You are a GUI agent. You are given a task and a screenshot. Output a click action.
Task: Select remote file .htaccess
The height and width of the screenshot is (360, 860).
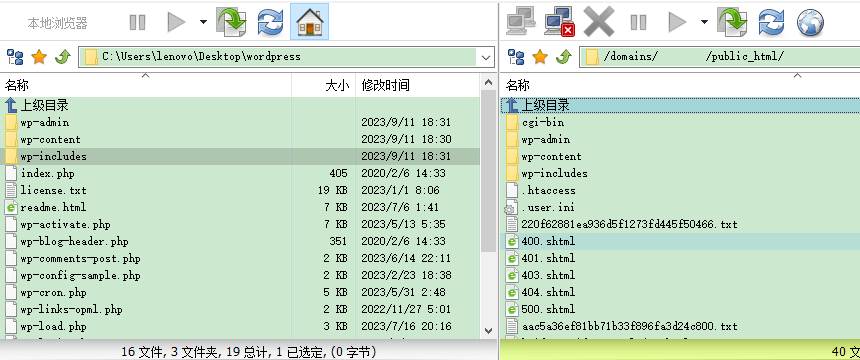click(680, 190)
